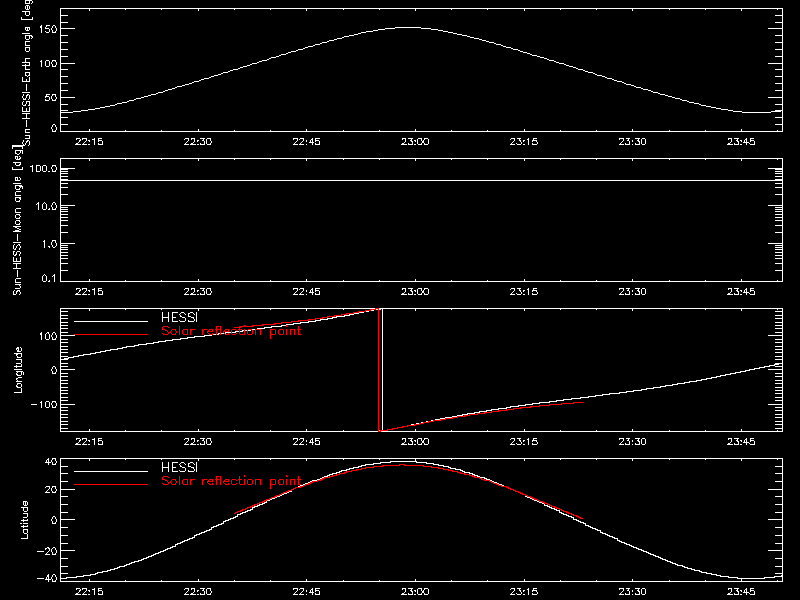Click the 100.0 tick on Moon angle axis
Image resolution: width=800 pixels, height=600 pixels.
[x=43, y=168]
